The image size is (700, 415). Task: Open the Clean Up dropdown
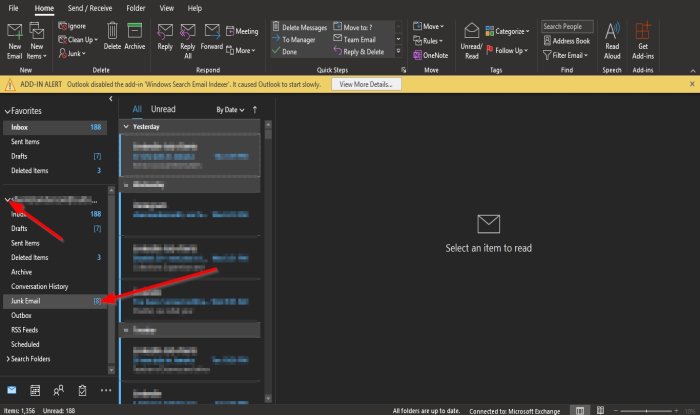coord(78,40)
